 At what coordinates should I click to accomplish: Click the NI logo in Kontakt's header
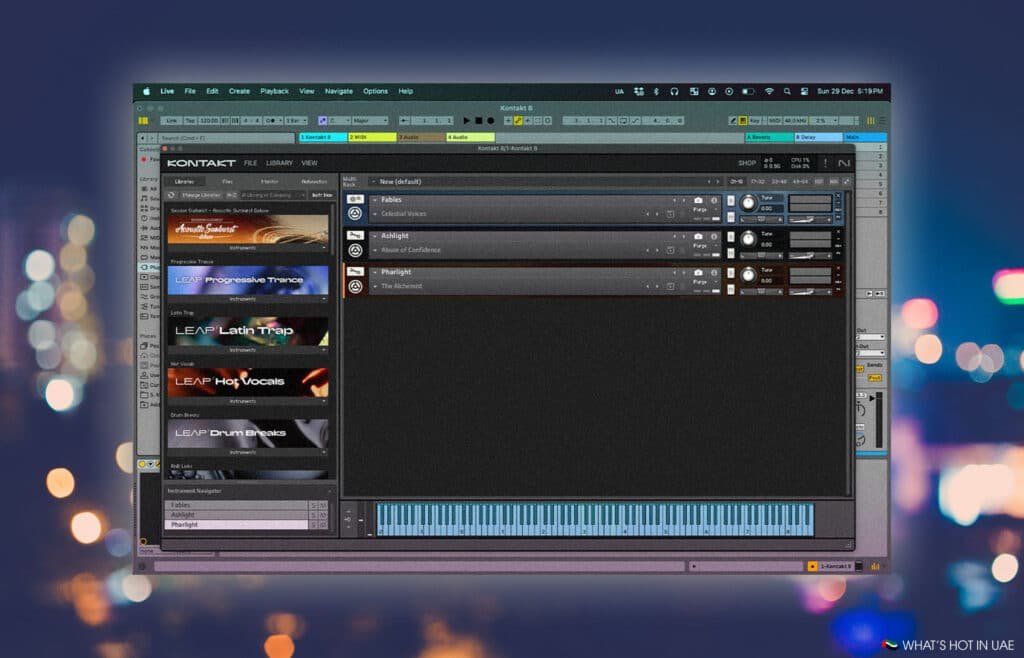pyautogui.click(x=843, y=162)
